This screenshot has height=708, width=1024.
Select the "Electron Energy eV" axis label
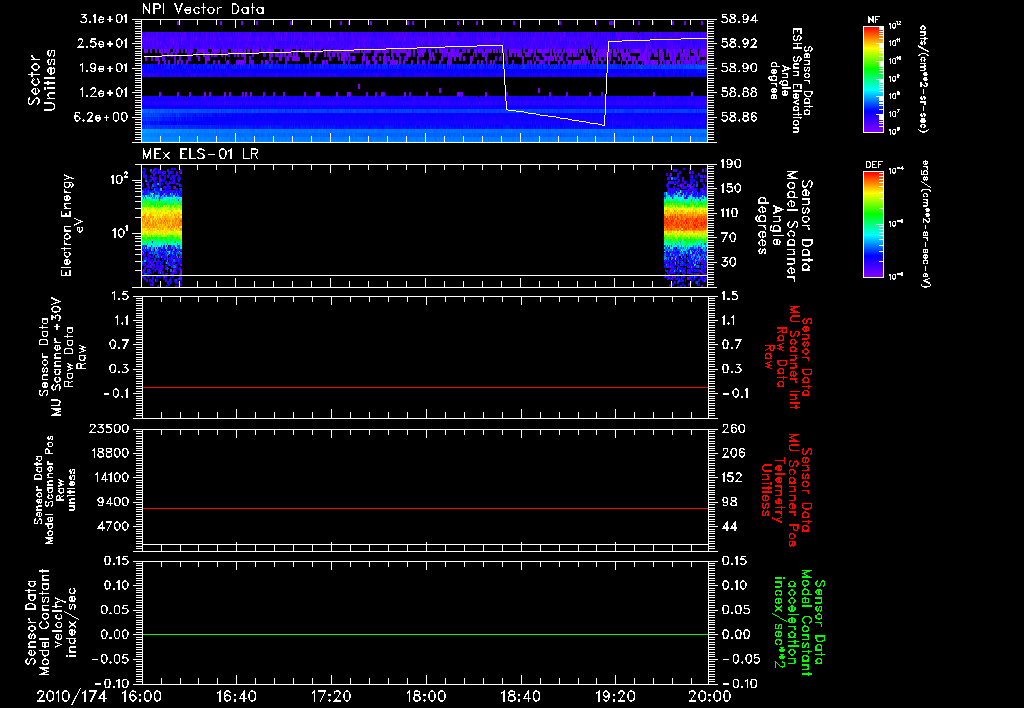tap(73, 225)
